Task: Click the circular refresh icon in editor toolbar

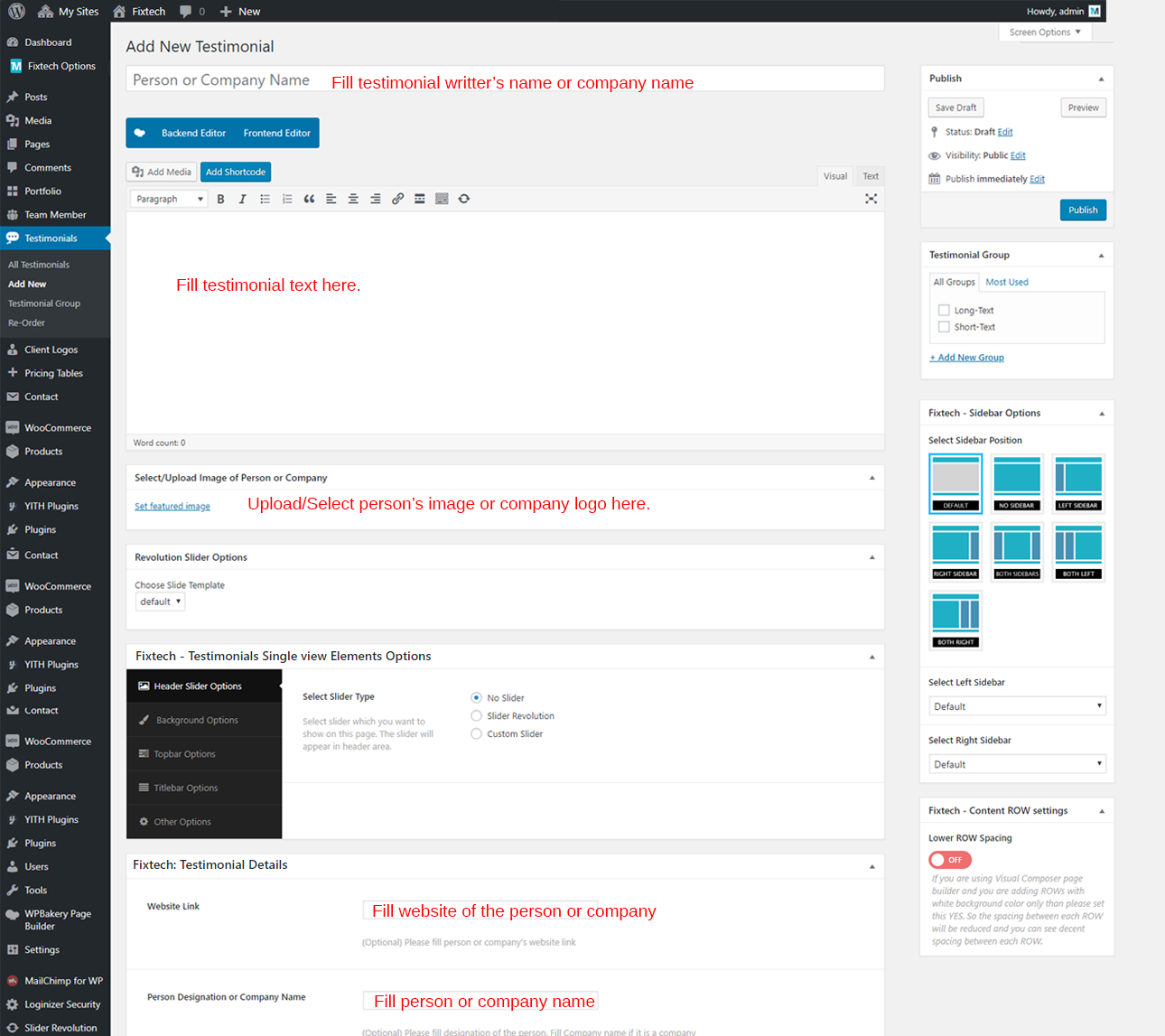Action: pos(464,199)
